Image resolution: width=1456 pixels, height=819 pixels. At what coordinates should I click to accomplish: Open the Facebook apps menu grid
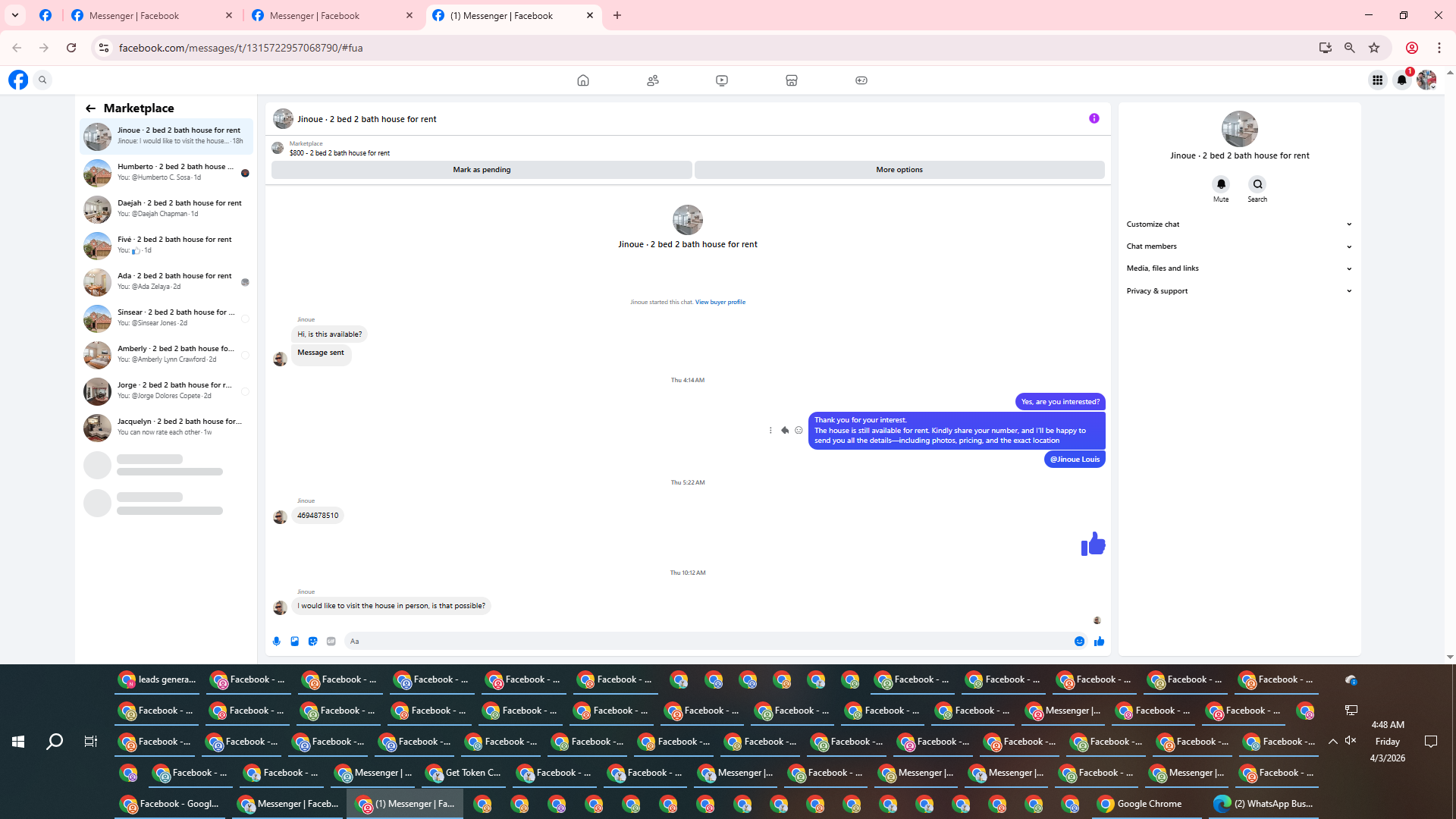click(1377, 80)
